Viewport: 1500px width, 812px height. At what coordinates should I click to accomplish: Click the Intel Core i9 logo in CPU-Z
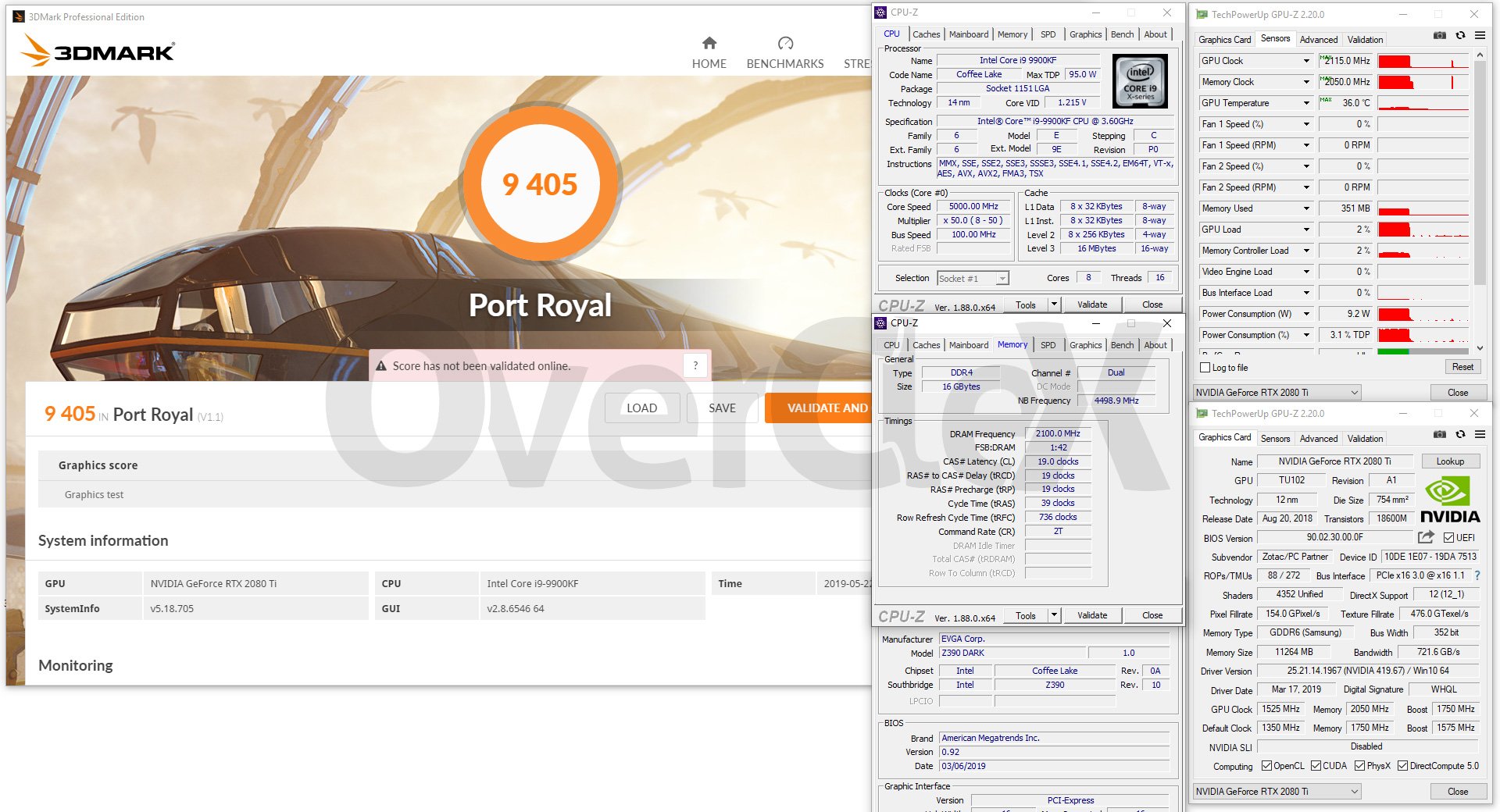coord(1140,81)
